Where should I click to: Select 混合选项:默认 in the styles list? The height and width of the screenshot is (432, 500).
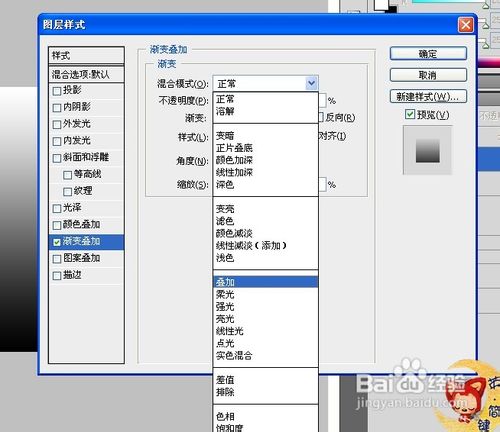tap(86, 74)
